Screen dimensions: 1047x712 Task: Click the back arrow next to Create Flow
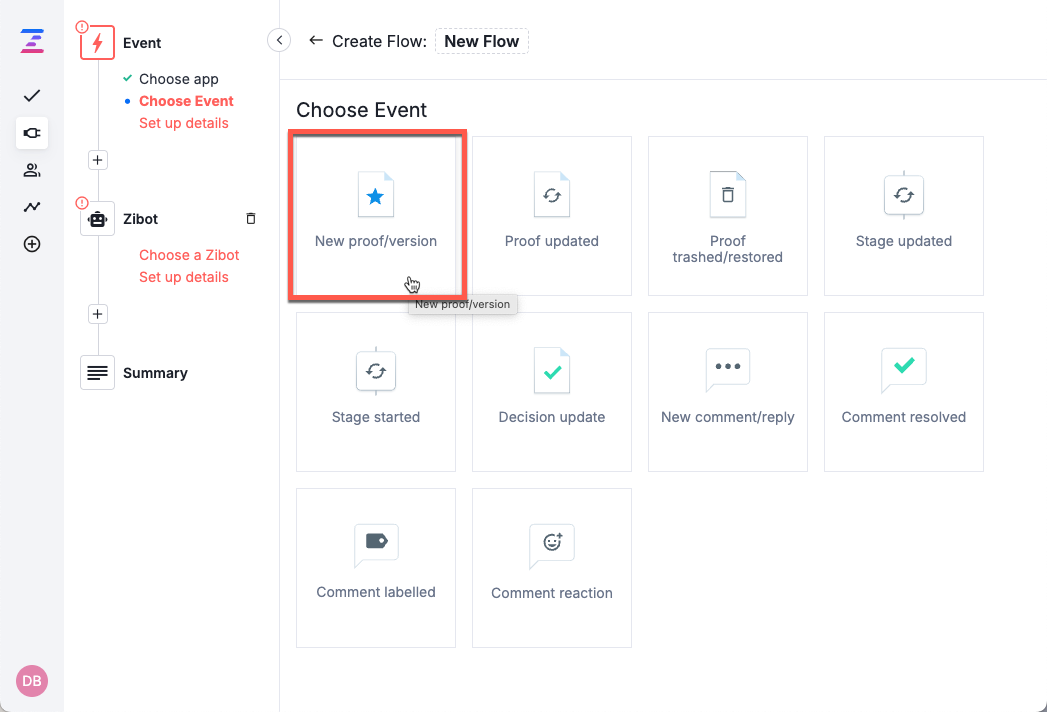point(316,41)
